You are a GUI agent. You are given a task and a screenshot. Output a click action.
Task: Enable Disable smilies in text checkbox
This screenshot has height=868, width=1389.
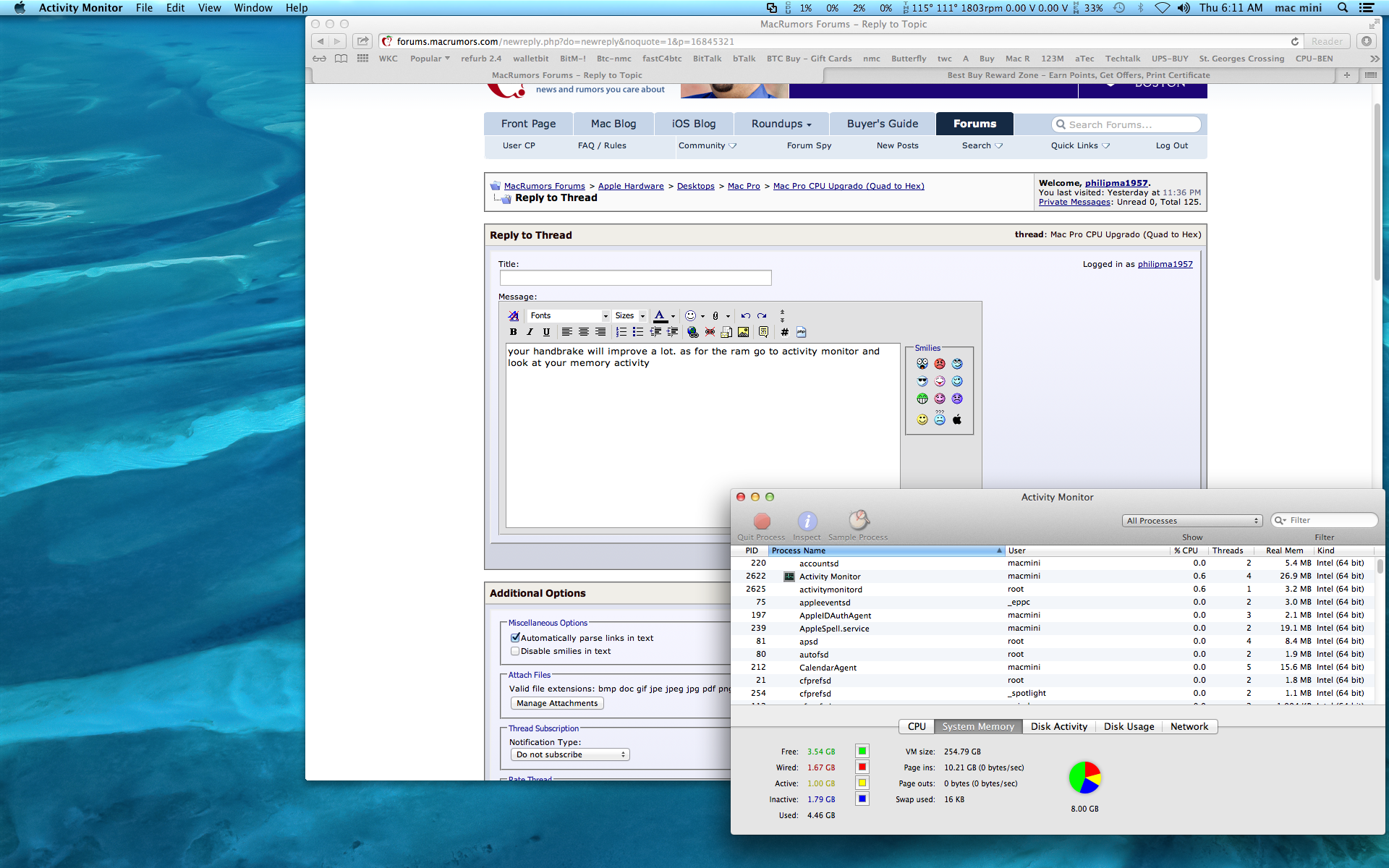pos(515,651)
